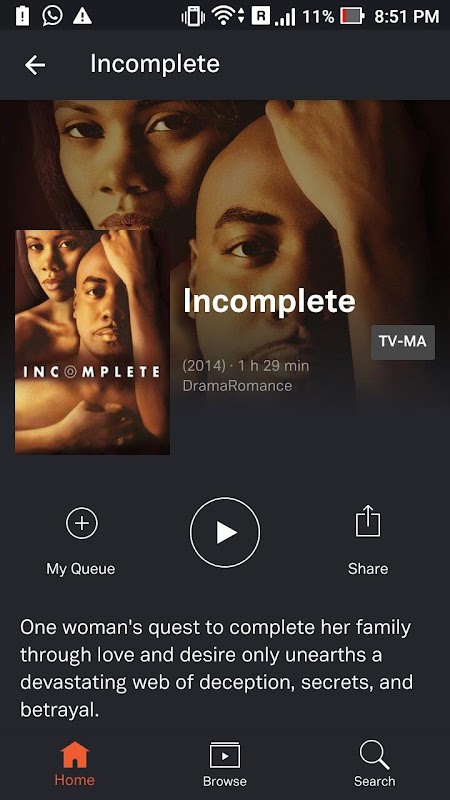Tap the movie synopsis description
Image resolution: width=450 pixels, height=800 pixels.
click(x=216, y=668)
